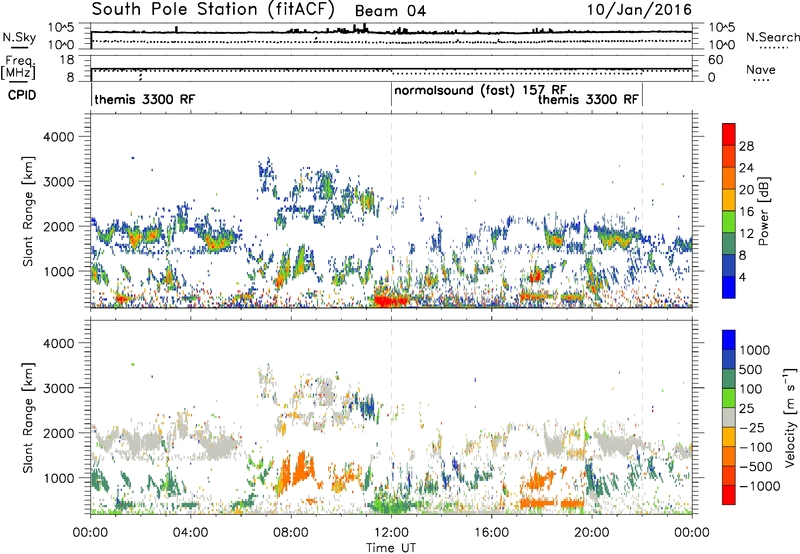The width and height of the screenshot is (800, 554).
Task: Click the "themis 3300 RF" label beginning at 00:00
Action: point(144,99)
